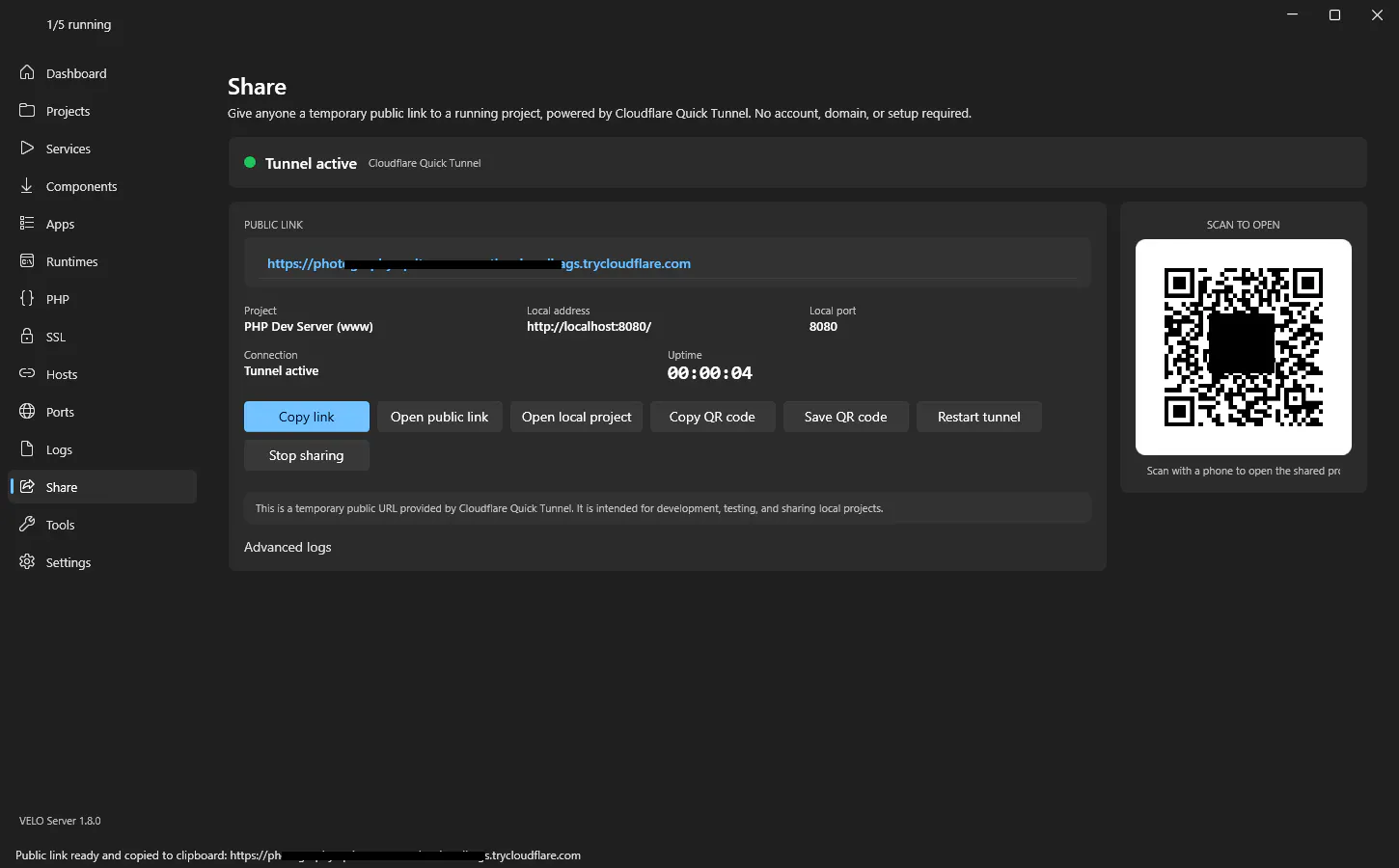Click the Save QR code button

tap(846, 417)
